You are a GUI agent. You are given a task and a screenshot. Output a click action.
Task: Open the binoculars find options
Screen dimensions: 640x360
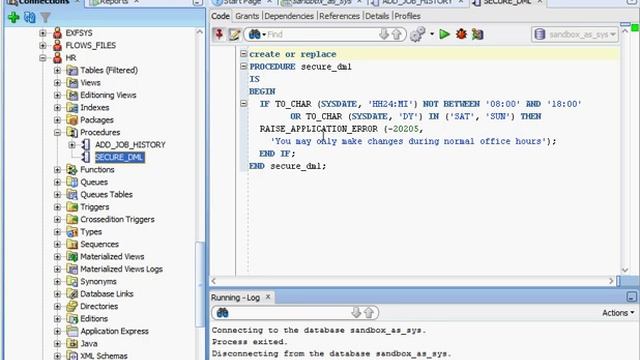coord(257,34)
